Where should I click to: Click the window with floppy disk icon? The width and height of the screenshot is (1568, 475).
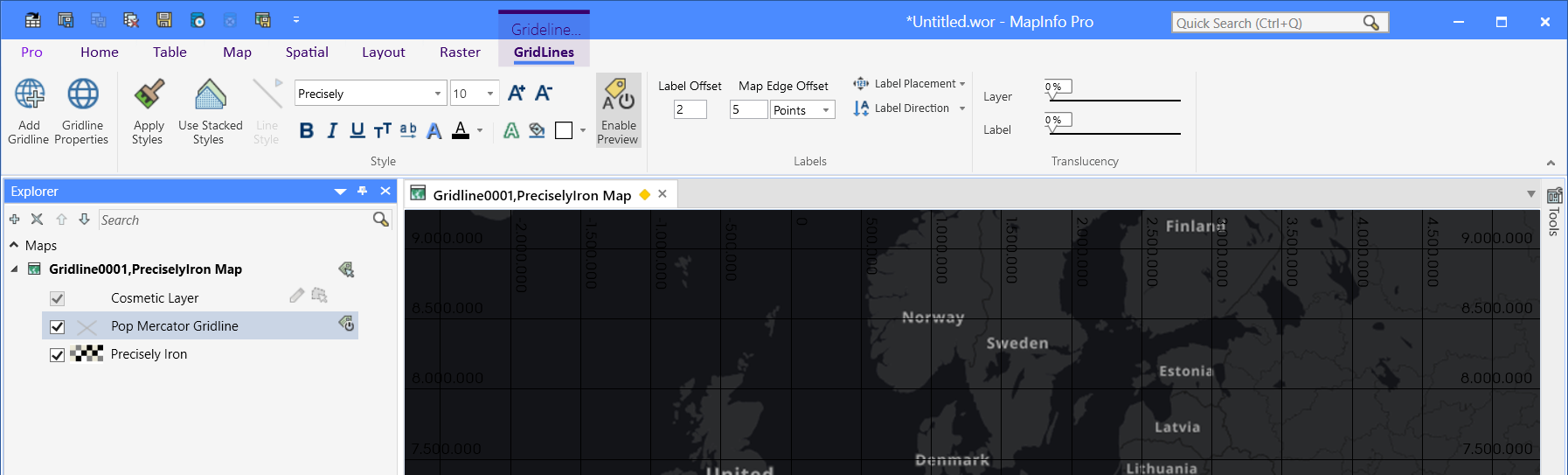[x=262, y=20]
